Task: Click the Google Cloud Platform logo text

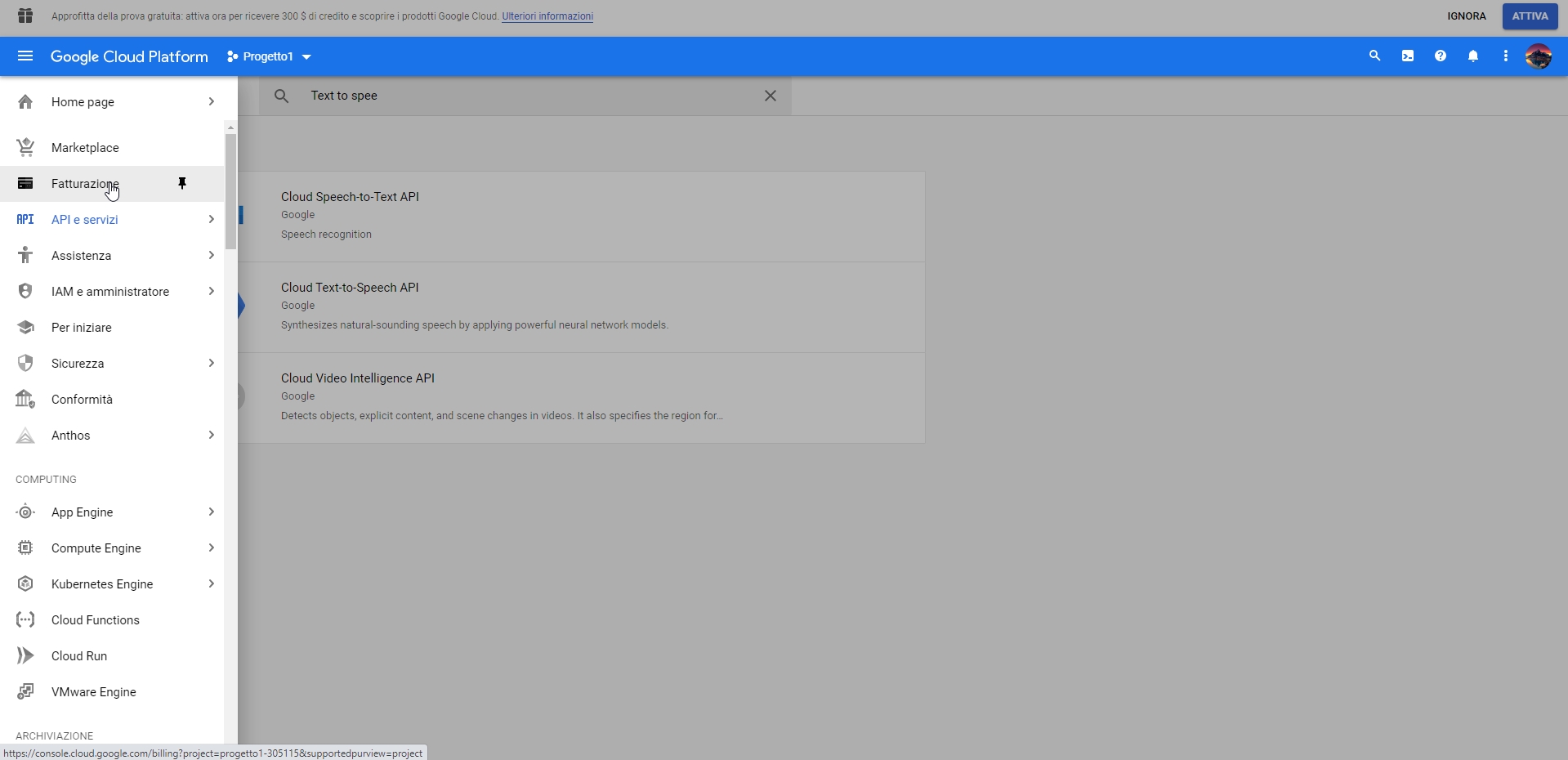Action: coord(129,56)
